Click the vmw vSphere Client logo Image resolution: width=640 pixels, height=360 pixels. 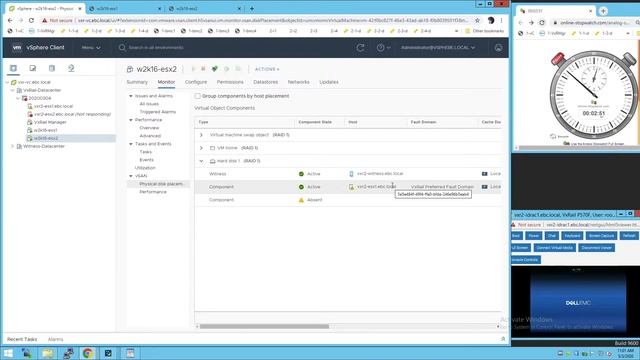(38, 48)
